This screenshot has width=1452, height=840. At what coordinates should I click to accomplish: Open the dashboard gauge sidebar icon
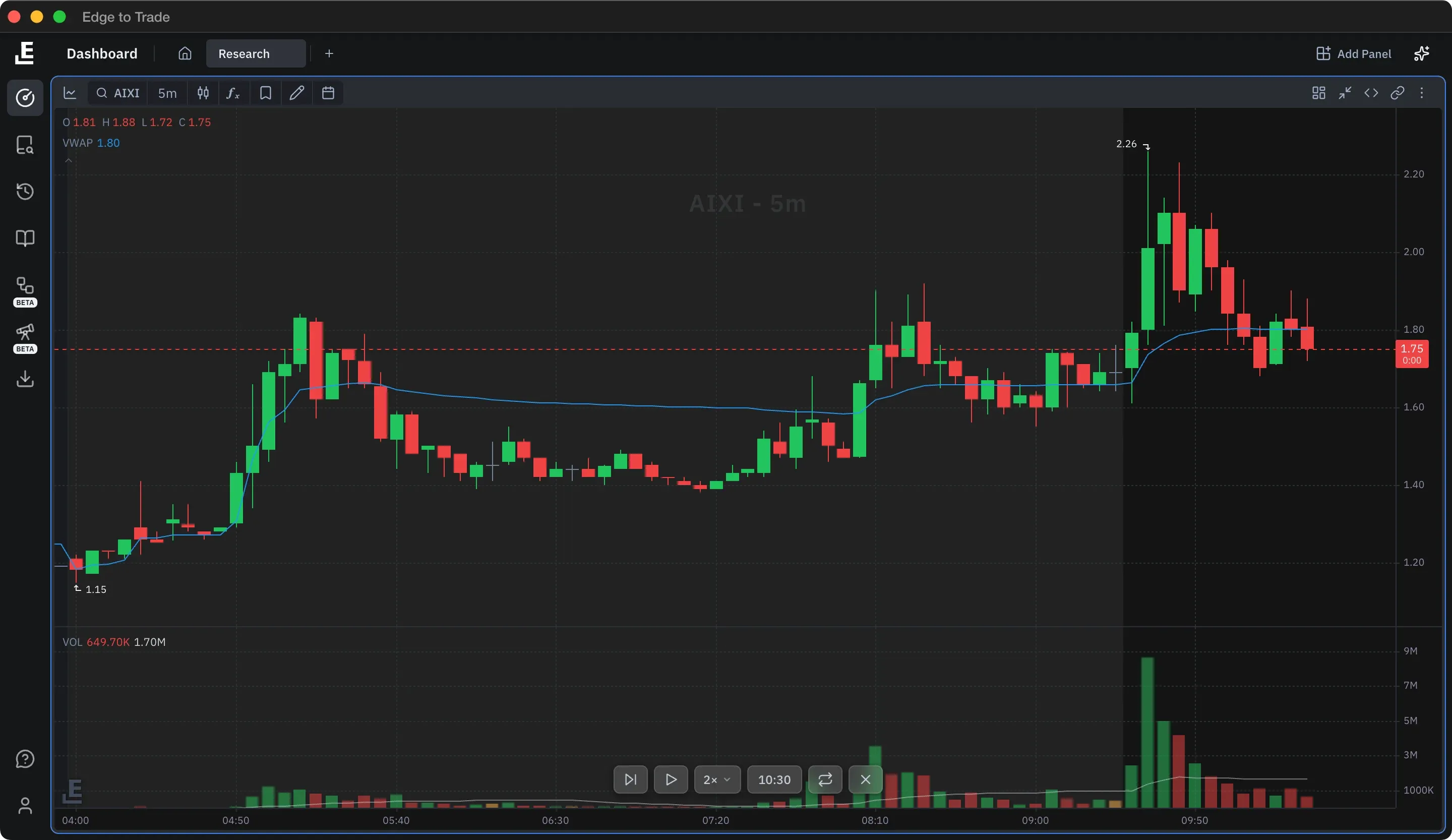[x=25, y=98]
